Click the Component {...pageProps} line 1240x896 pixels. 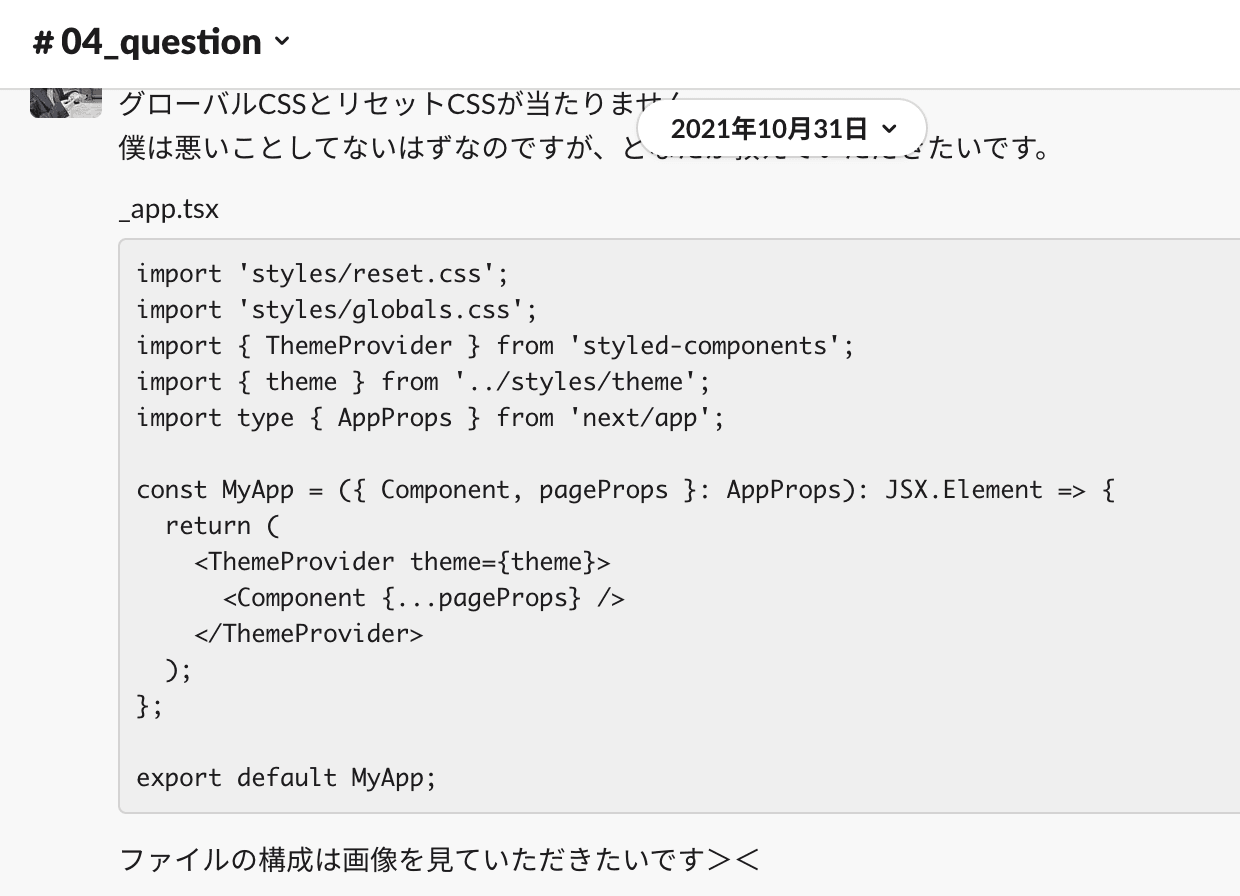tap(424, 598)
